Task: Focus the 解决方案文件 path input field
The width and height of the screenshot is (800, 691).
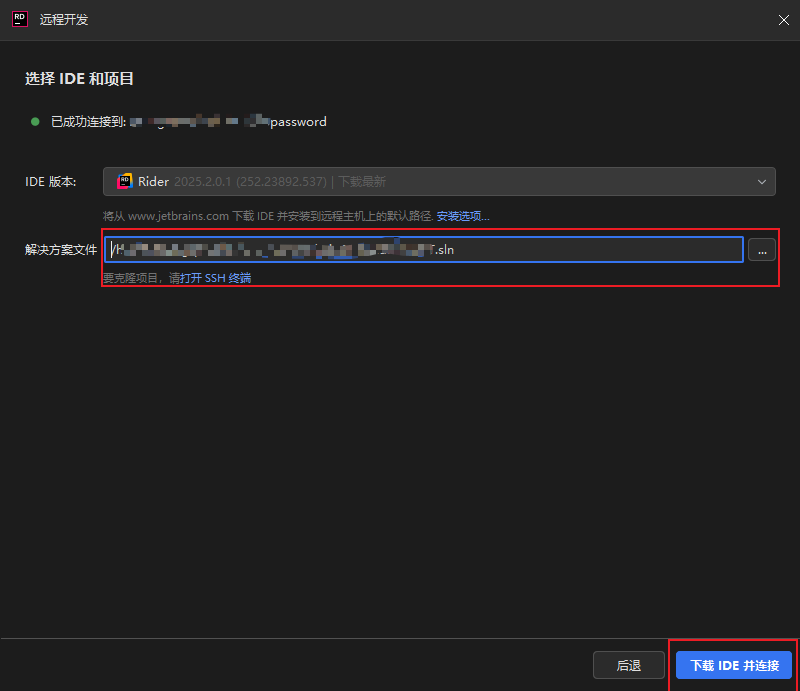Action: (x=600, y=250)
